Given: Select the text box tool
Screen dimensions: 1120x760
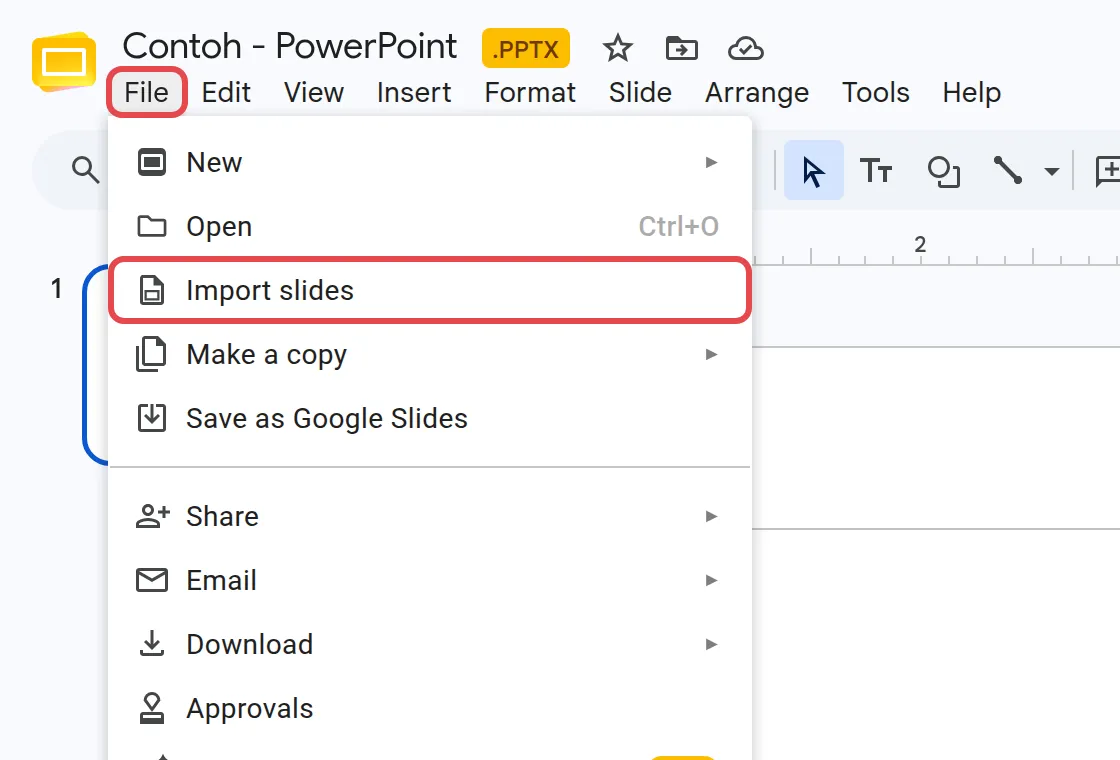Looking at the screenshot, I should click(x=876, y=171).
